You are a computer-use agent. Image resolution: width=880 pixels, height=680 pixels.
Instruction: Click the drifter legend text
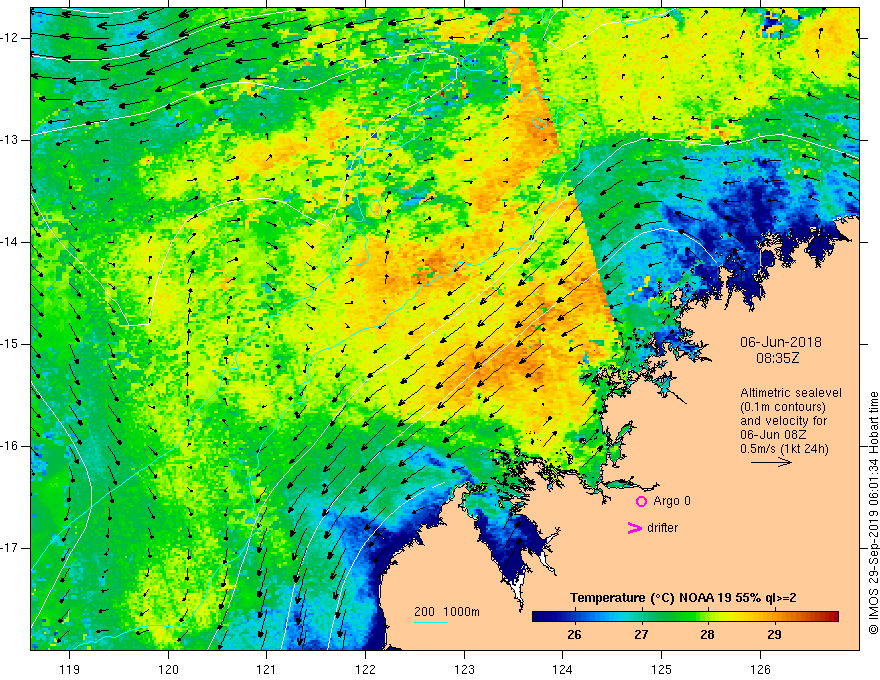(x=662, y=528)
